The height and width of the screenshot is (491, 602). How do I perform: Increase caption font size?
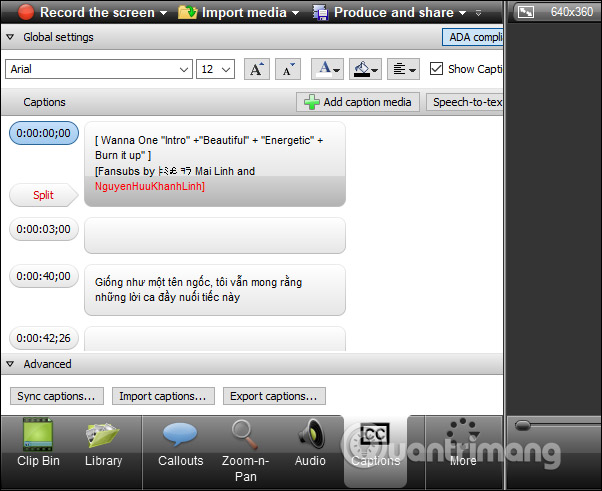tap(257, 69)
